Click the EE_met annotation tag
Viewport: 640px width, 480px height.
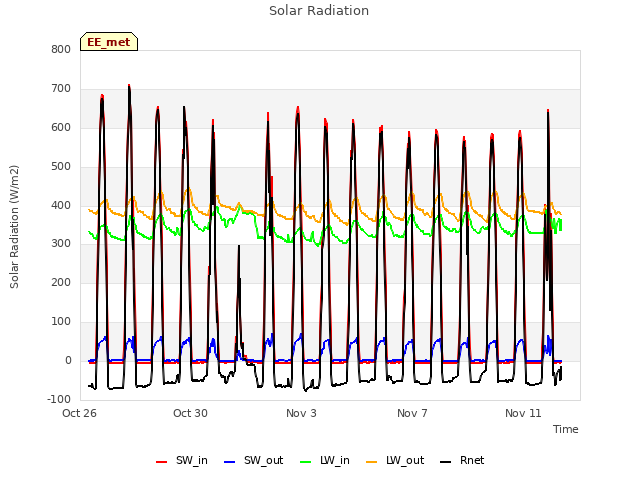pyautogui.click(x=109, y=42)
